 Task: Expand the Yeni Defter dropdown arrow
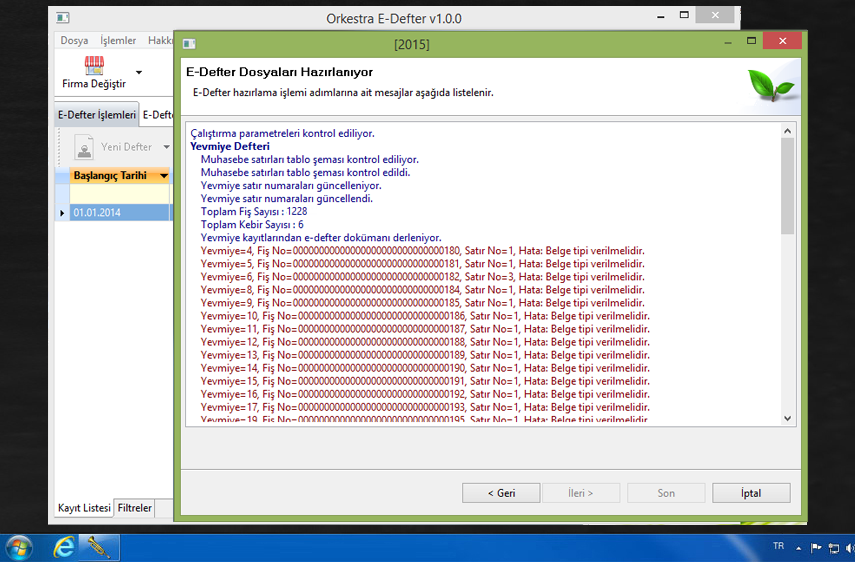164,148
